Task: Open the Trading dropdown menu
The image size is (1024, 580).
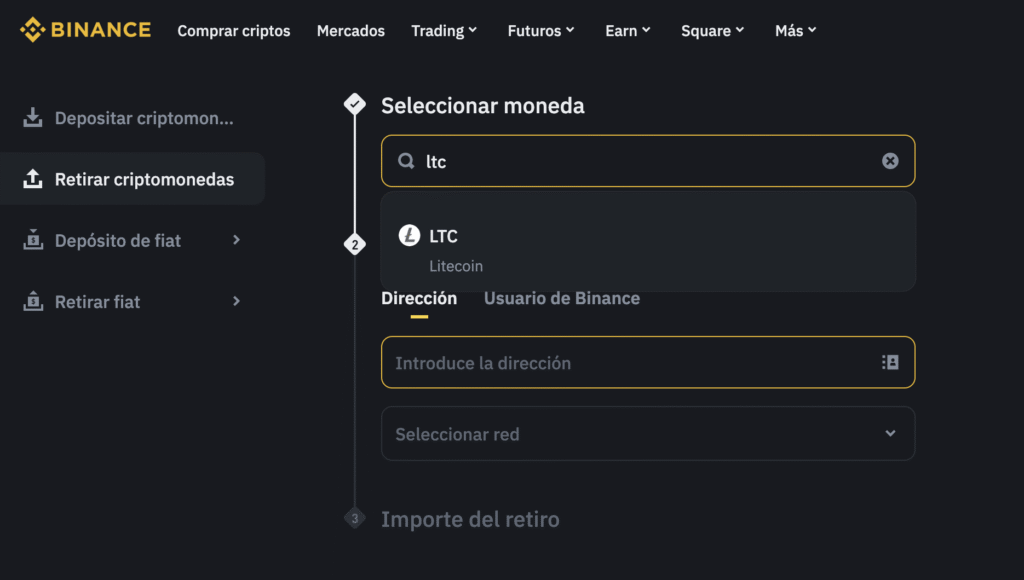Action: (444, 31)
